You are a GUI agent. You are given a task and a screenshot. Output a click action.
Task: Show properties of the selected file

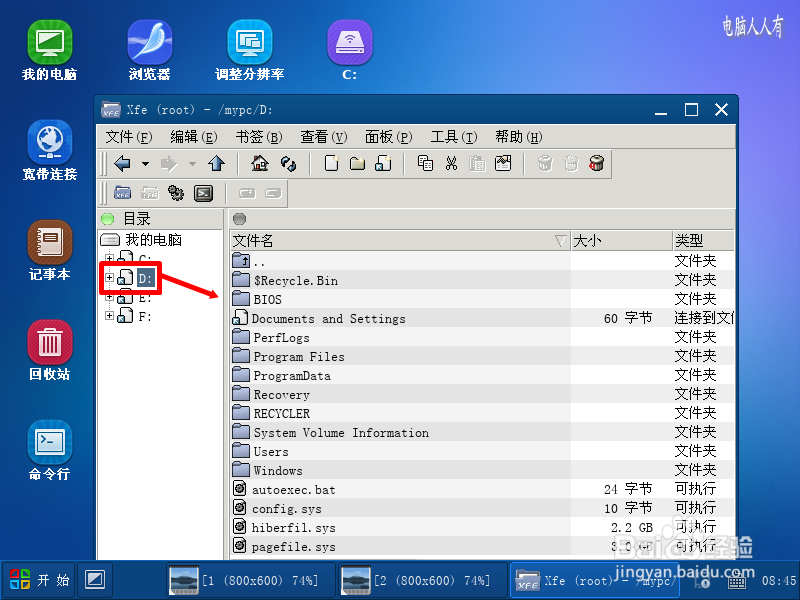point(503,163)
